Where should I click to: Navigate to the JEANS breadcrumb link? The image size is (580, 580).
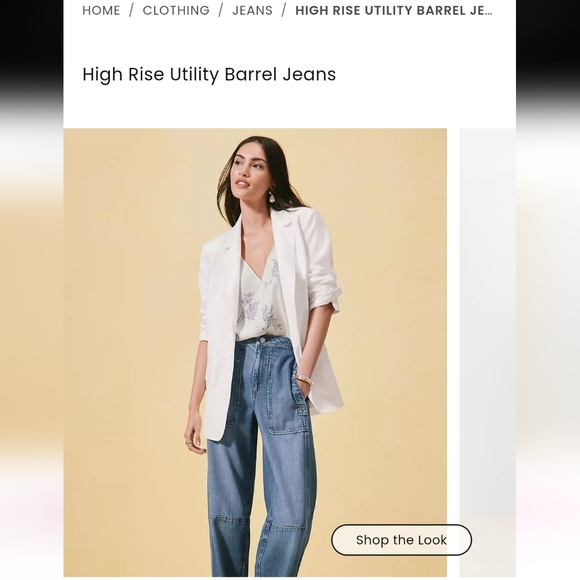(252, 10)
